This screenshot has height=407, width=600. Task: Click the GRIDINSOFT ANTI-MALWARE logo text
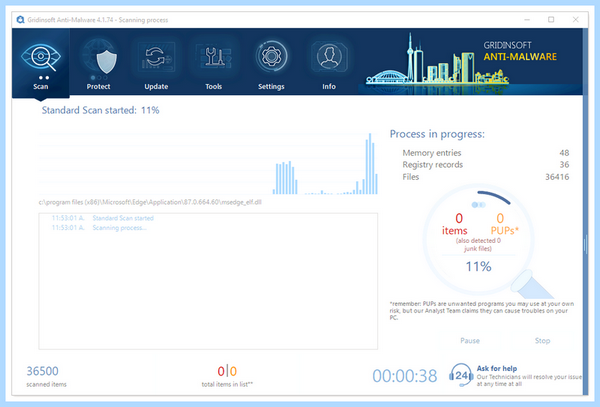(x=520, y=51)
